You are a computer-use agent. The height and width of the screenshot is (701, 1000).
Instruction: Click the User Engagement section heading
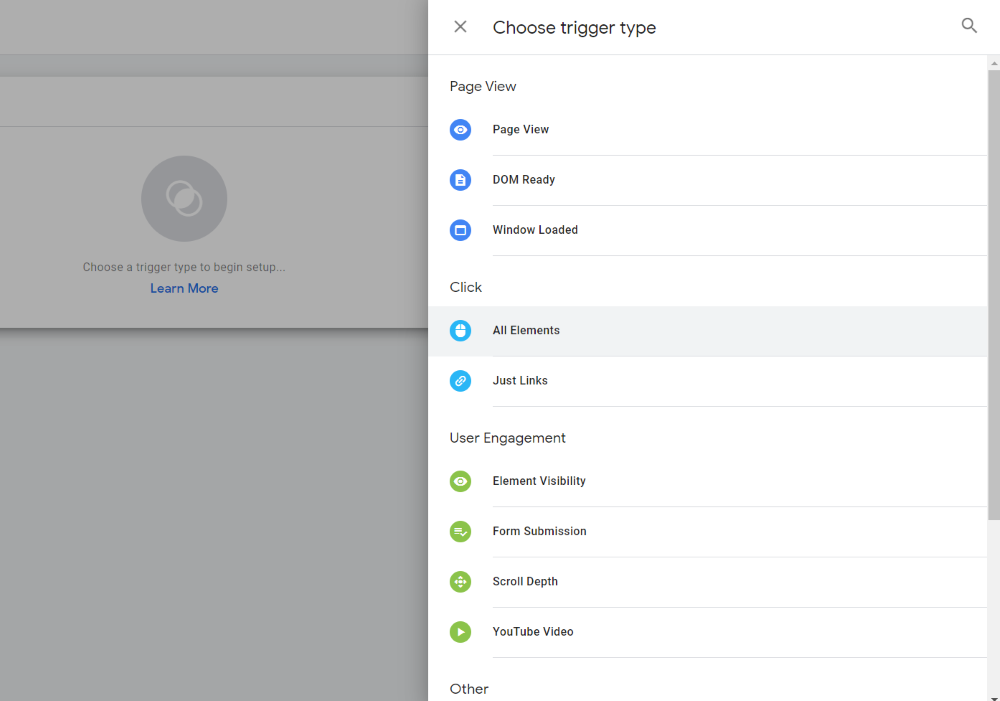[x=508, y=438]
